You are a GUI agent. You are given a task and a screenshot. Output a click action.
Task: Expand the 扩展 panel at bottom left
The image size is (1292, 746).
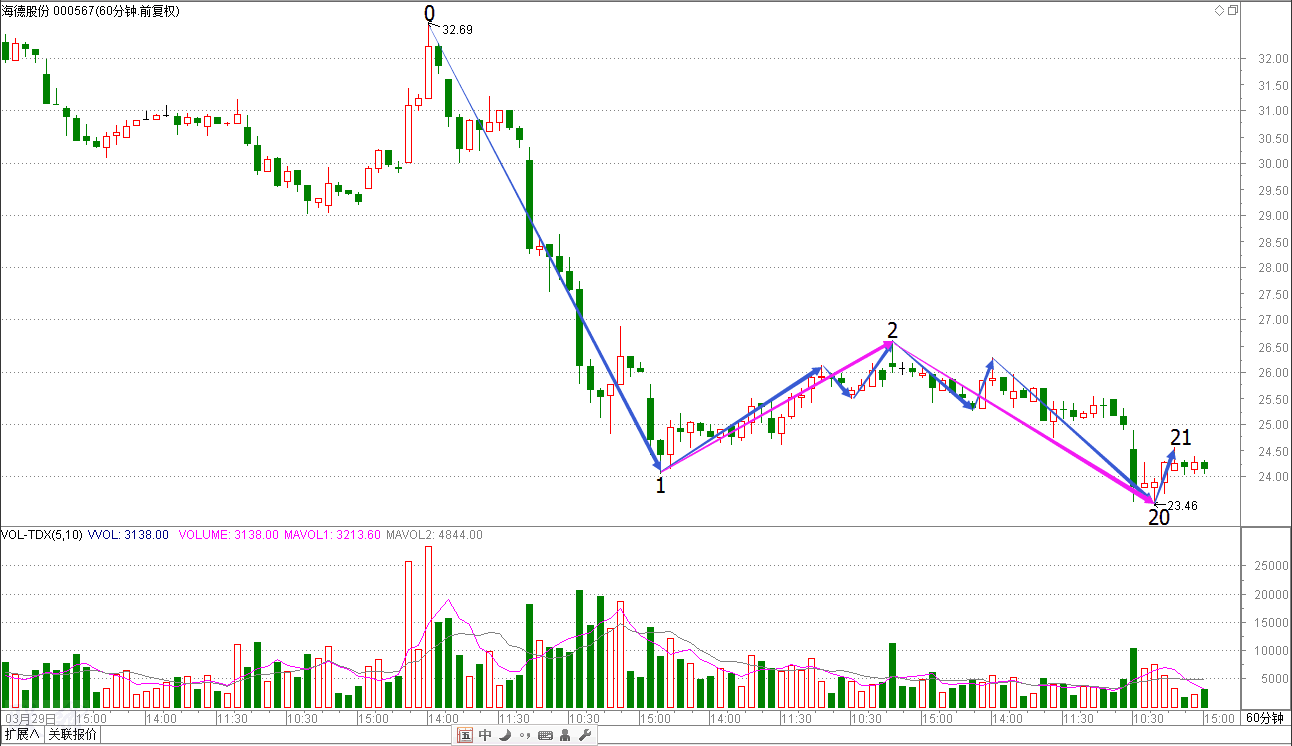(x=22, y=735)
